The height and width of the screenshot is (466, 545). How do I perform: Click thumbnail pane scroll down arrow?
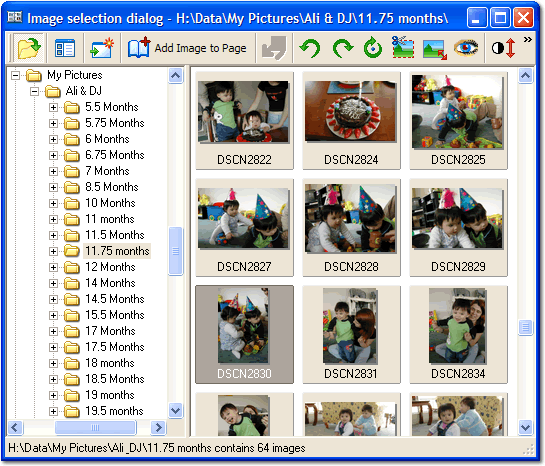(525, 427)
